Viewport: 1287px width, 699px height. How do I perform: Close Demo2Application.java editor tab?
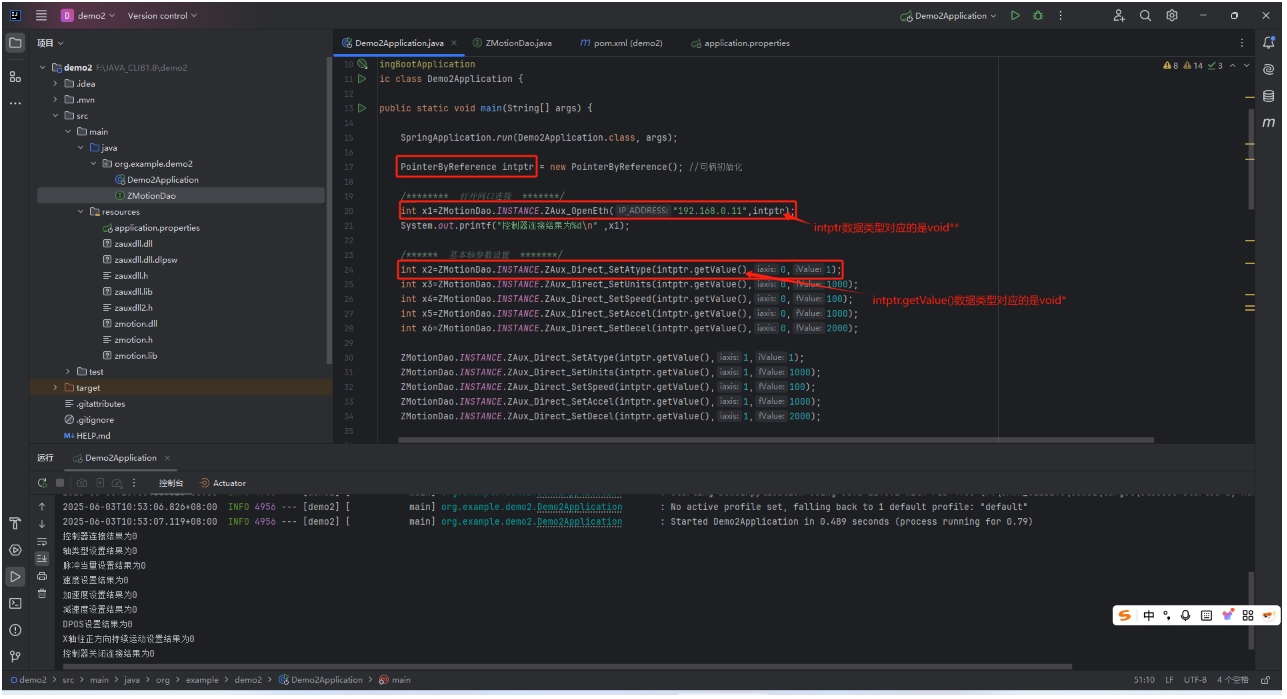point(454,43)
